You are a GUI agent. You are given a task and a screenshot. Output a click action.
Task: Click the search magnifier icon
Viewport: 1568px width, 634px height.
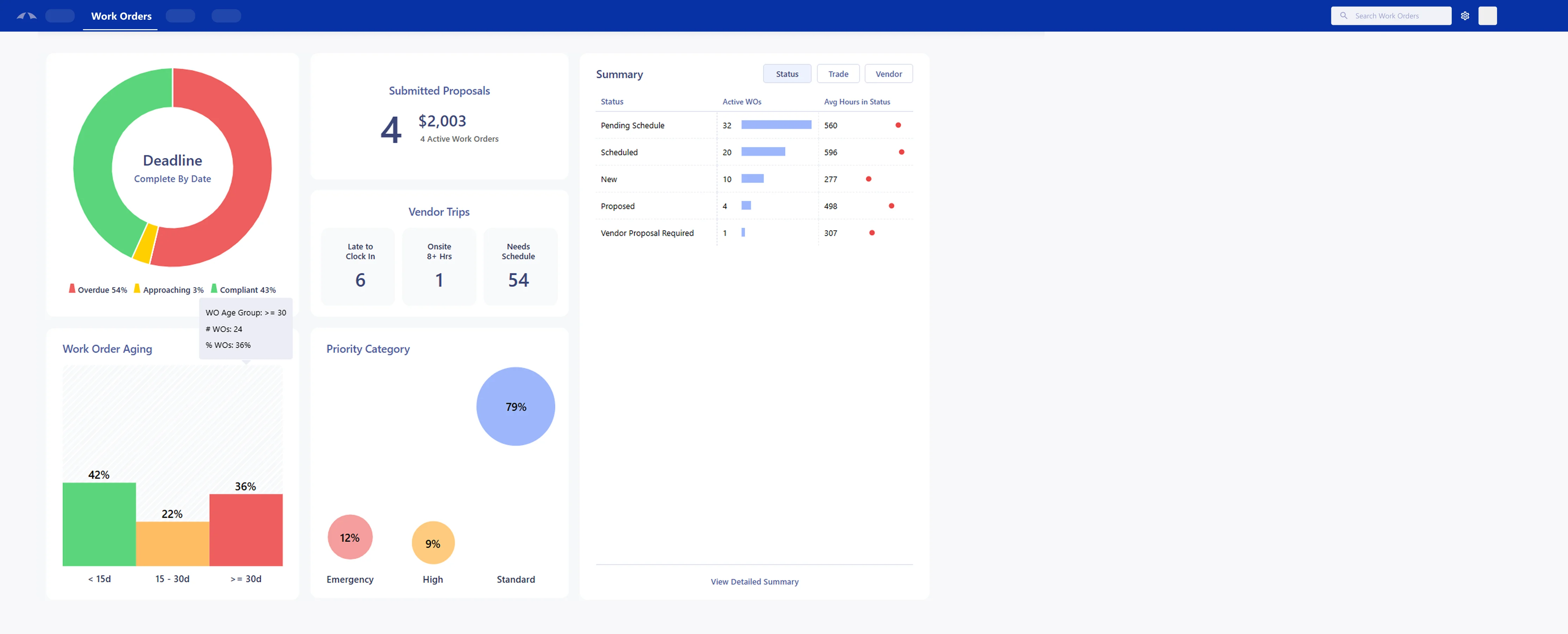coord(1344,16)
